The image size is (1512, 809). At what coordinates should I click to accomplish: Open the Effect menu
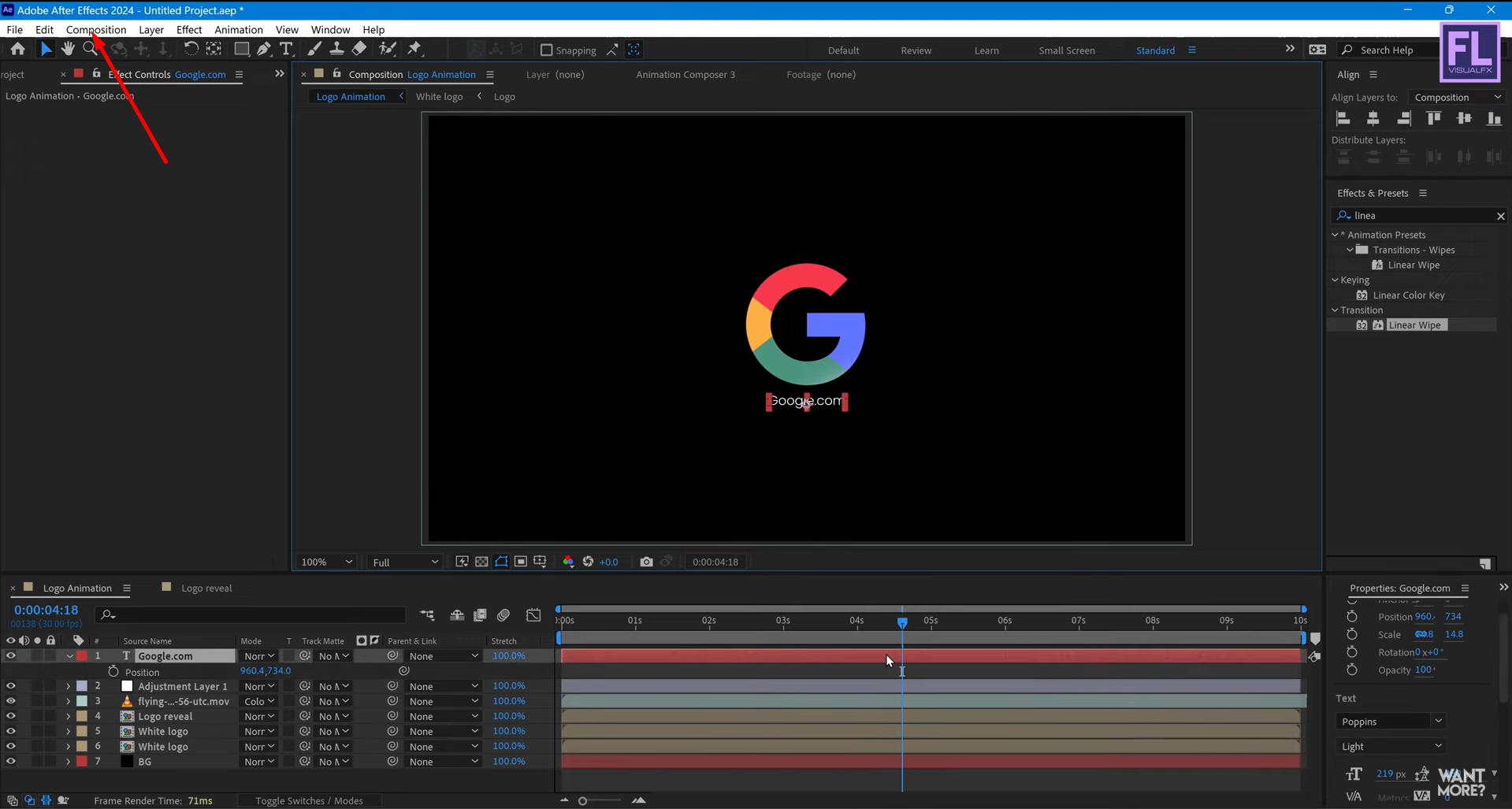pos(189,29)
